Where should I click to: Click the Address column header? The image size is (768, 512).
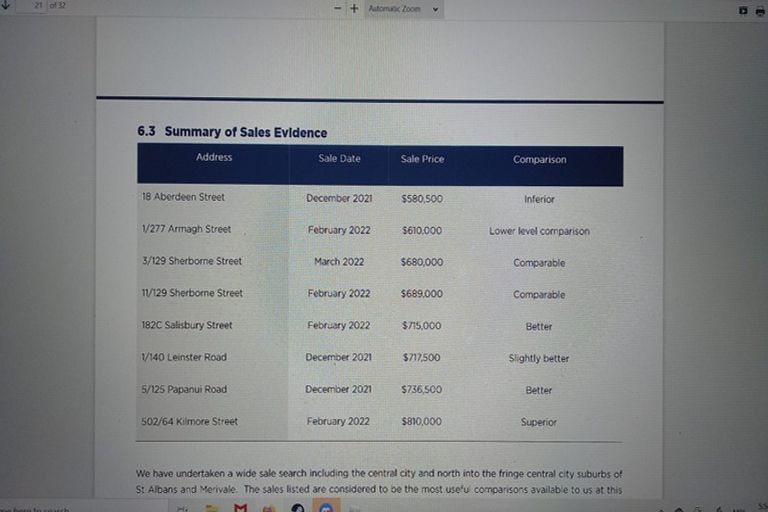coord(214,158)
